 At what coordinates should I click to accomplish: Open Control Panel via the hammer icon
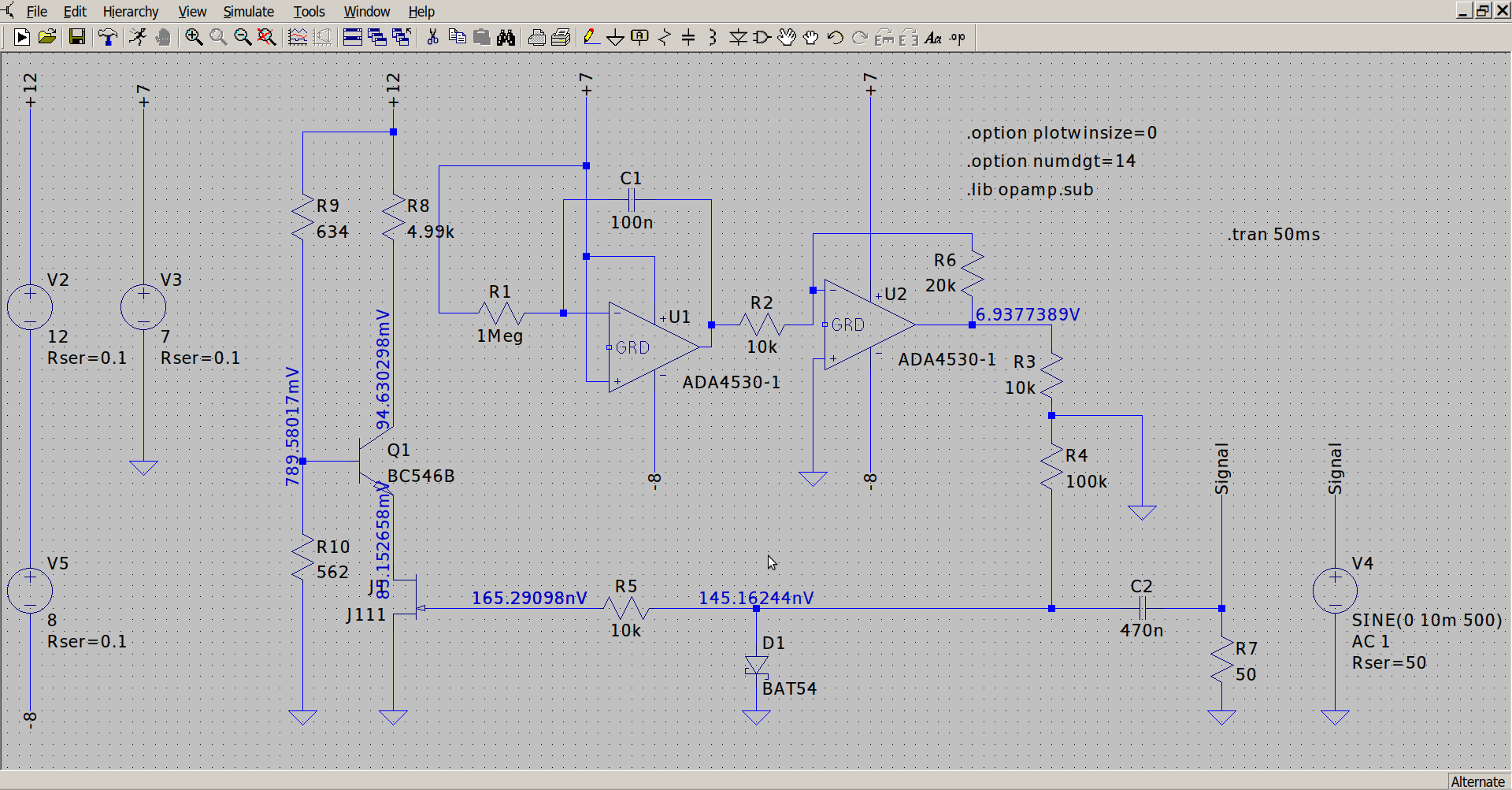click(108, 37)
